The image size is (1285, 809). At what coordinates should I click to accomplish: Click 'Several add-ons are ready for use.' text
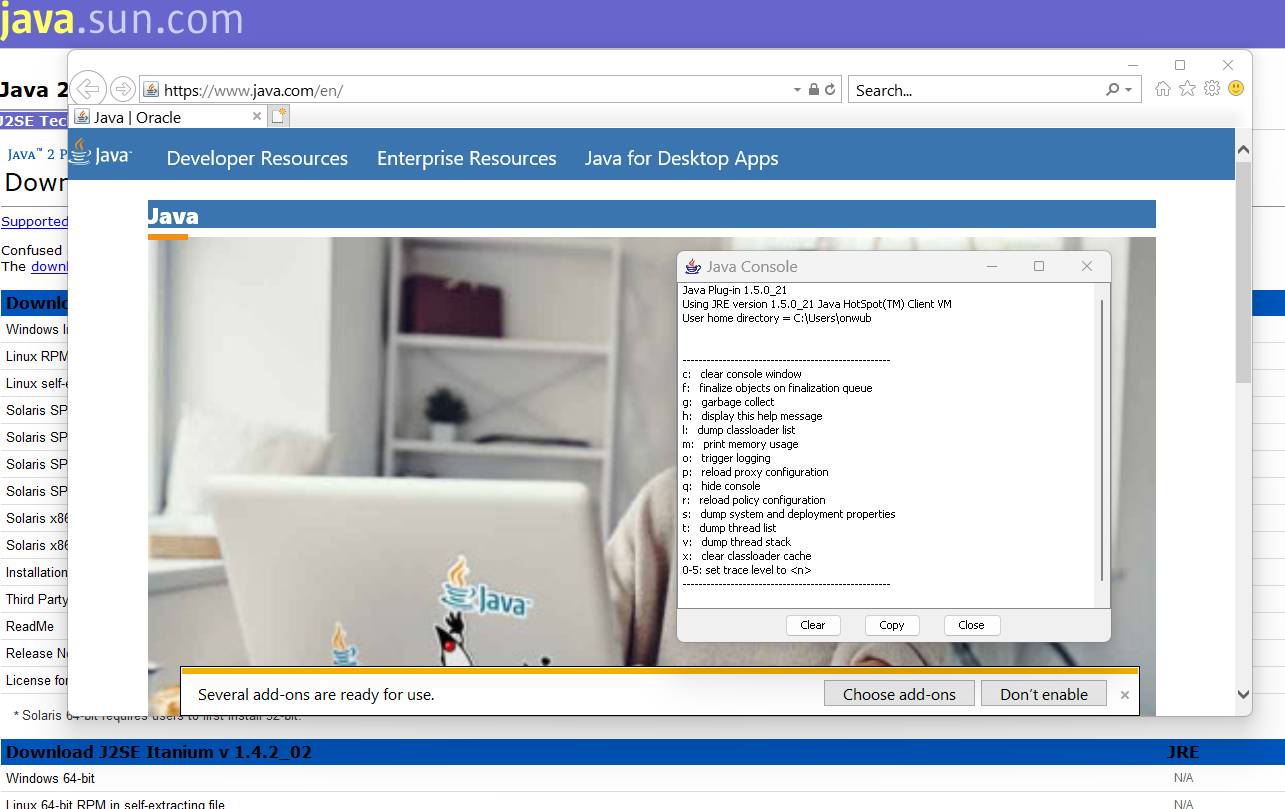[316, 694]
